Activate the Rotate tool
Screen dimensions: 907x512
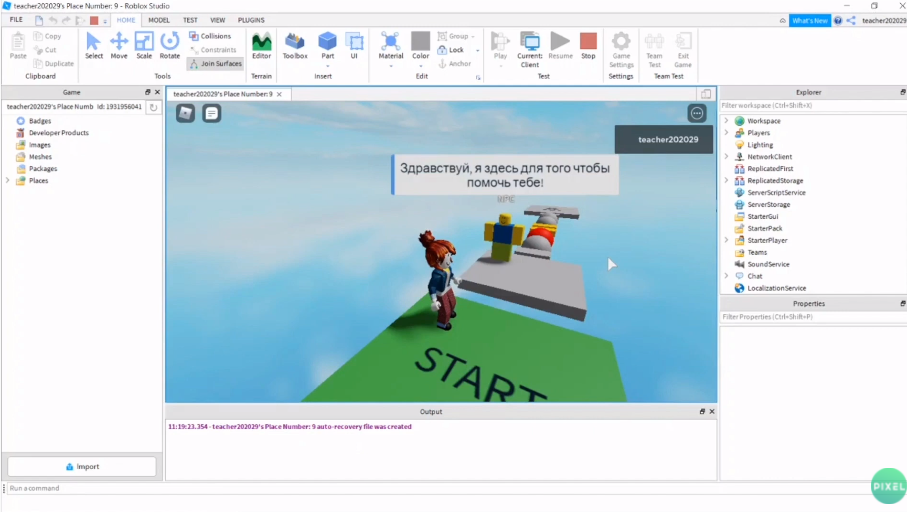pyautogui.click(x=169, y=46)
